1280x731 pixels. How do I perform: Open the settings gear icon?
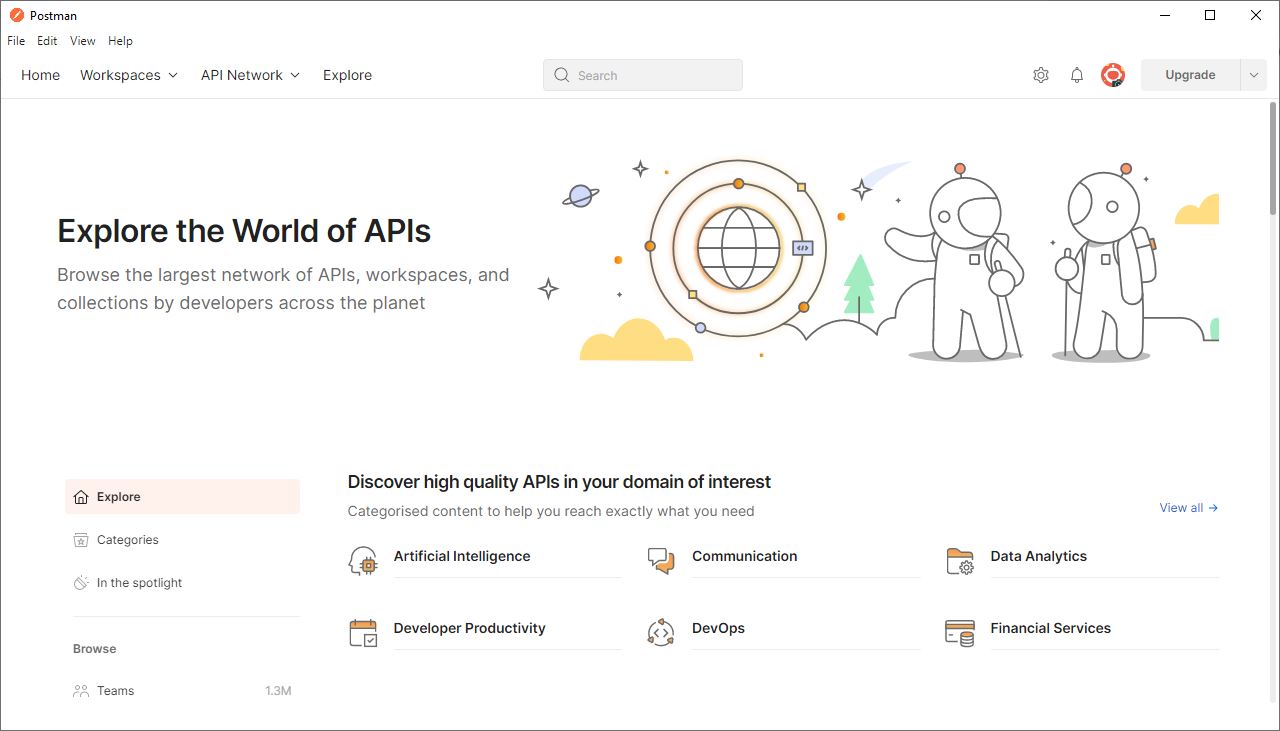pyautogui.click(x=1041, y=75)
